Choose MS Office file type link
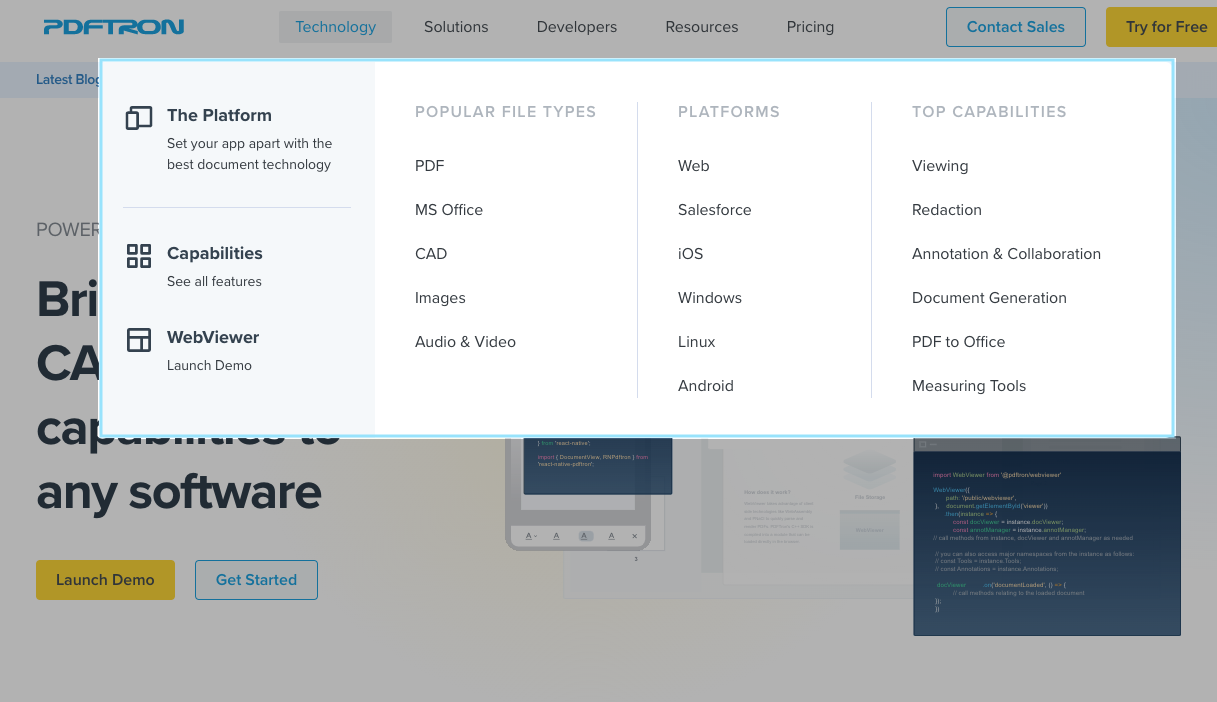The width and height of the screenshot is (1217, 702). tap(449, 210)
